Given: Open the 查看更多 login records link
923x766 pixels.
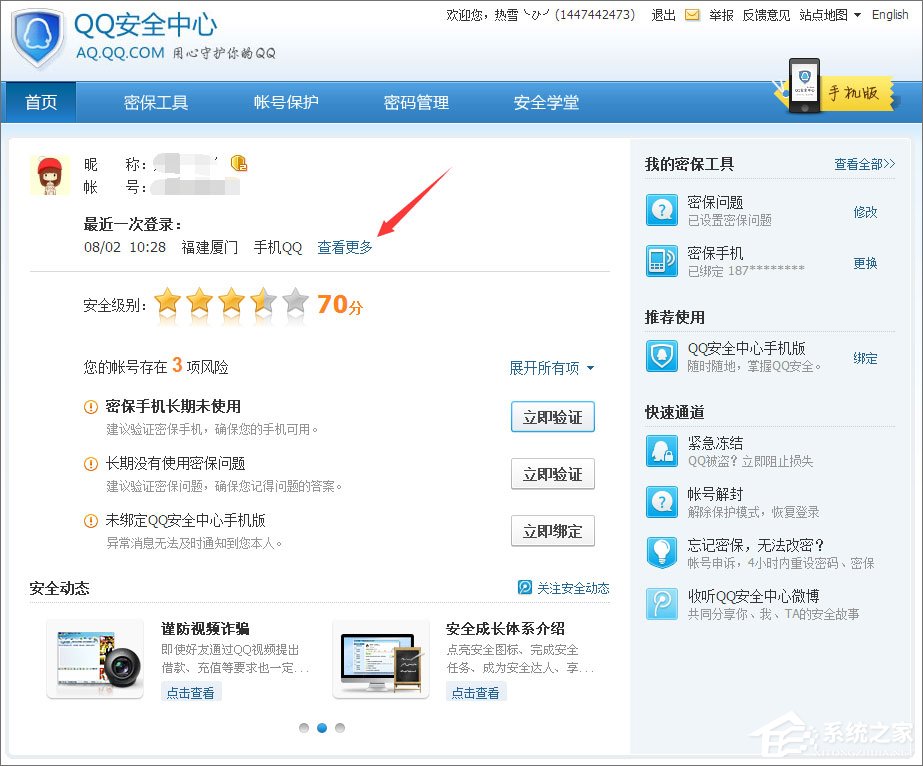Looking at the screenshot, I should click(344, 247).
